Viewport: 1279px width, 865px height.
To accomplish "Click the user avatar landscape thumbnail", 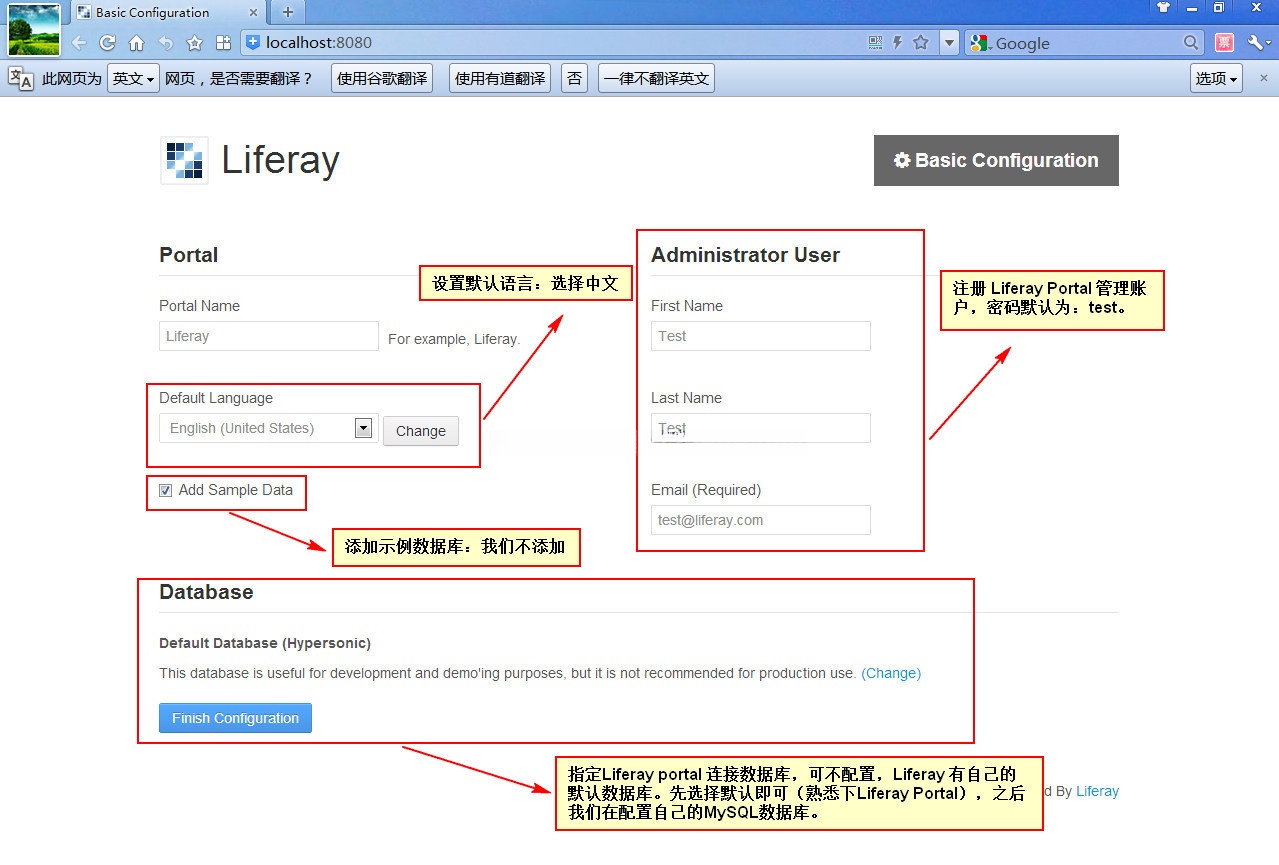I will click(x=34, y=29).
